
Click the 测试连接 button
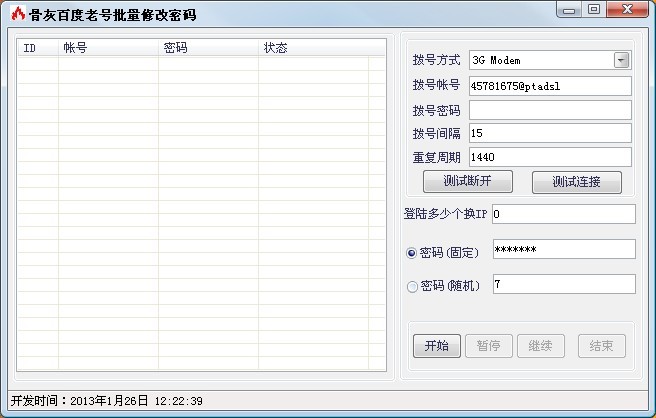tap(577, 182)
